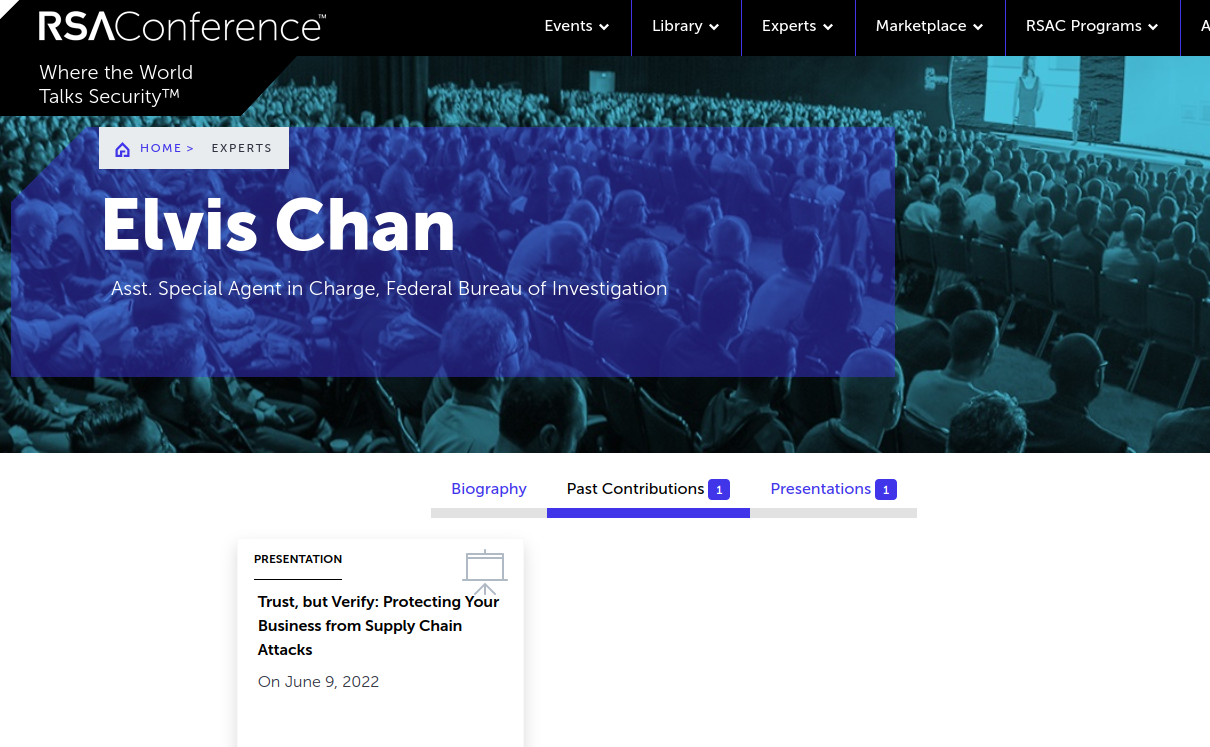This screenshot has height=747, width=1210.
Task: Click the PRESENTATION label on the card
Action: 298,559
